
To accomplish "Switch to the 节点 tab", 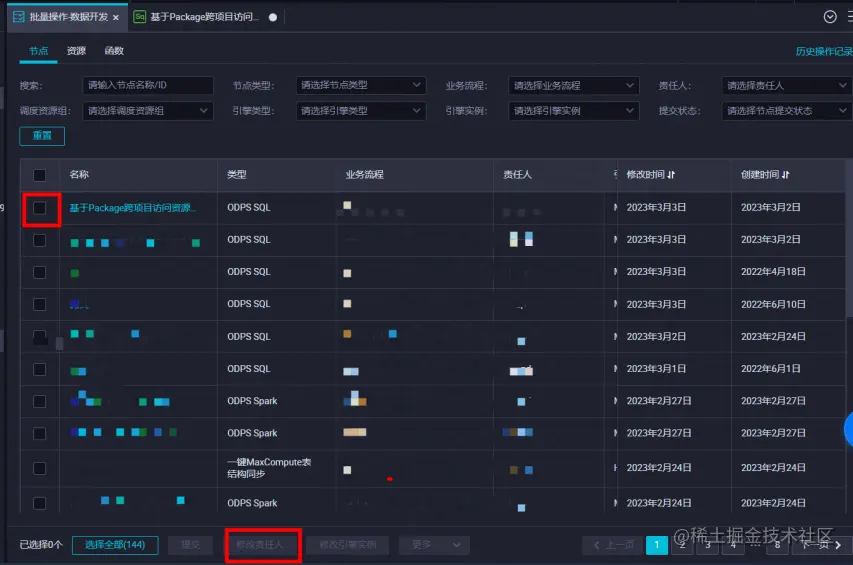I will point(38,51).
